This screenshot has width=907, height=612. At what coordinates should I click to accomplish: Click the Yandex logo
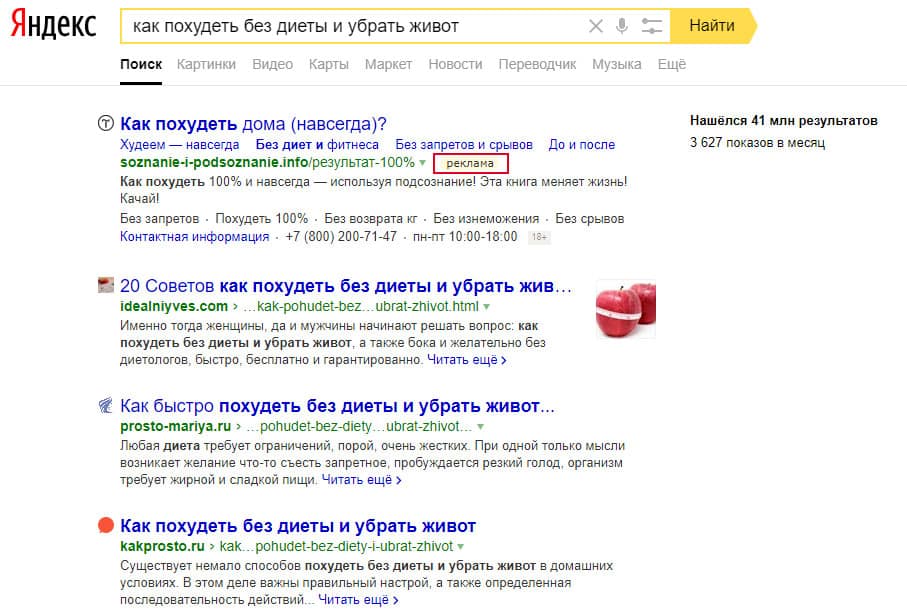click(x=54, y=26)
